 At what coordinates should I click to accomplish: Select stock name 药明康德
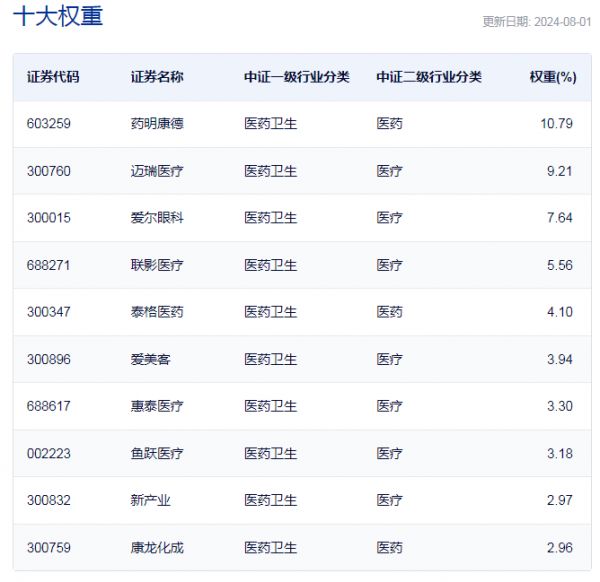(157, 124)
